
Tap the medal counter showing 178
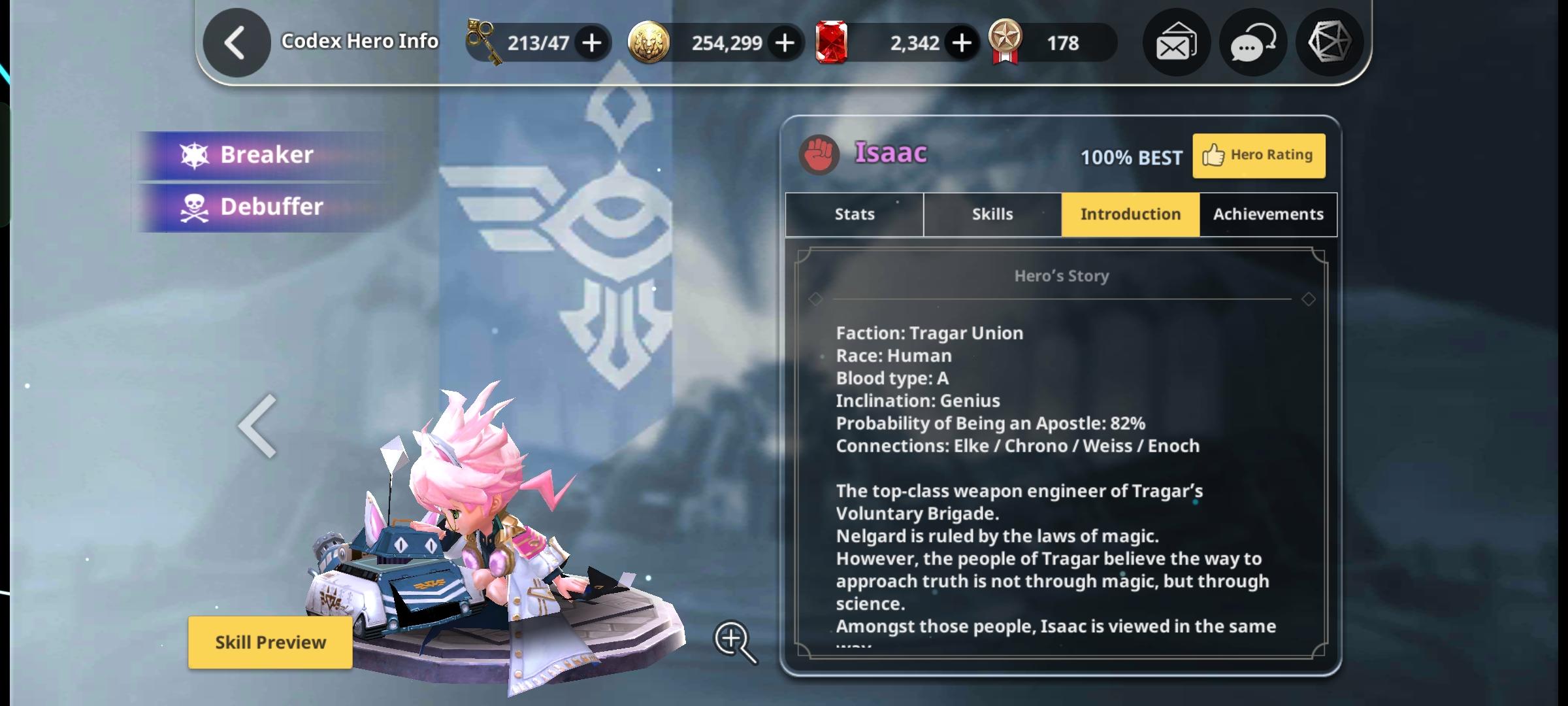coord(1052,43)
